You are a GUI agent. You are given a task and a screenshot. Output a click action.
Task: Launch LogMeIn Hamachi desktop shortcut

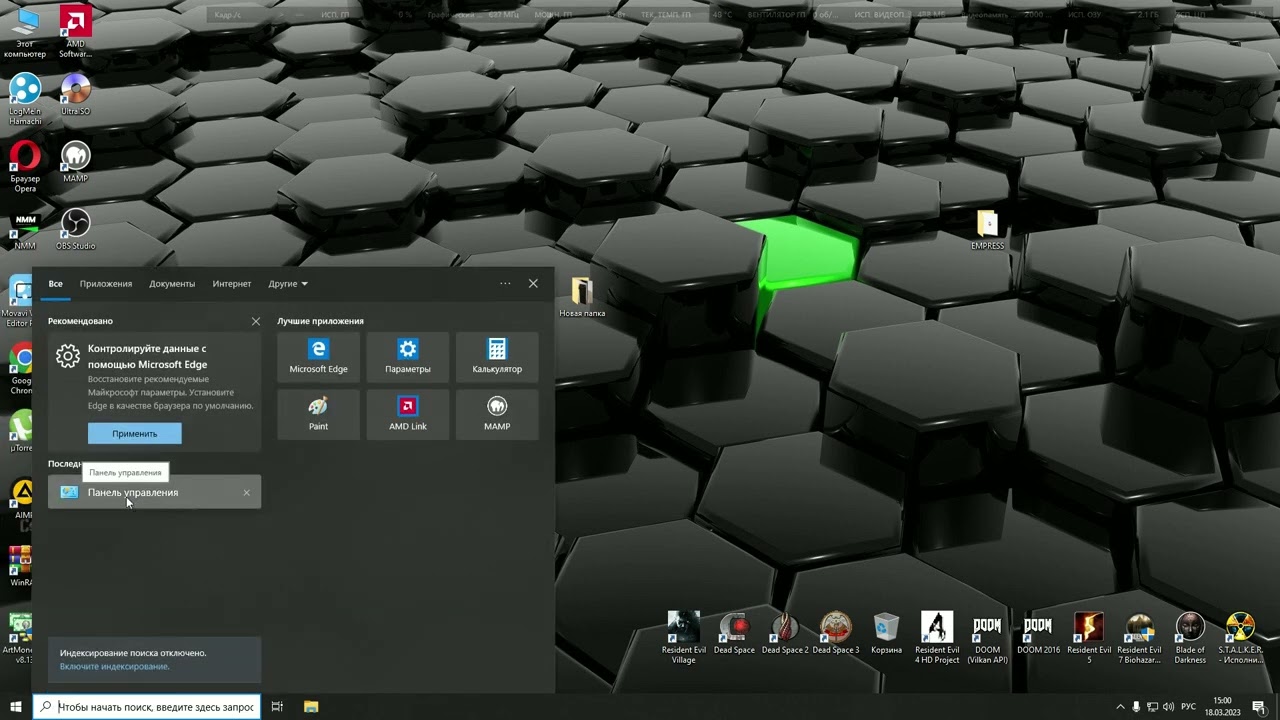point(25,99)
